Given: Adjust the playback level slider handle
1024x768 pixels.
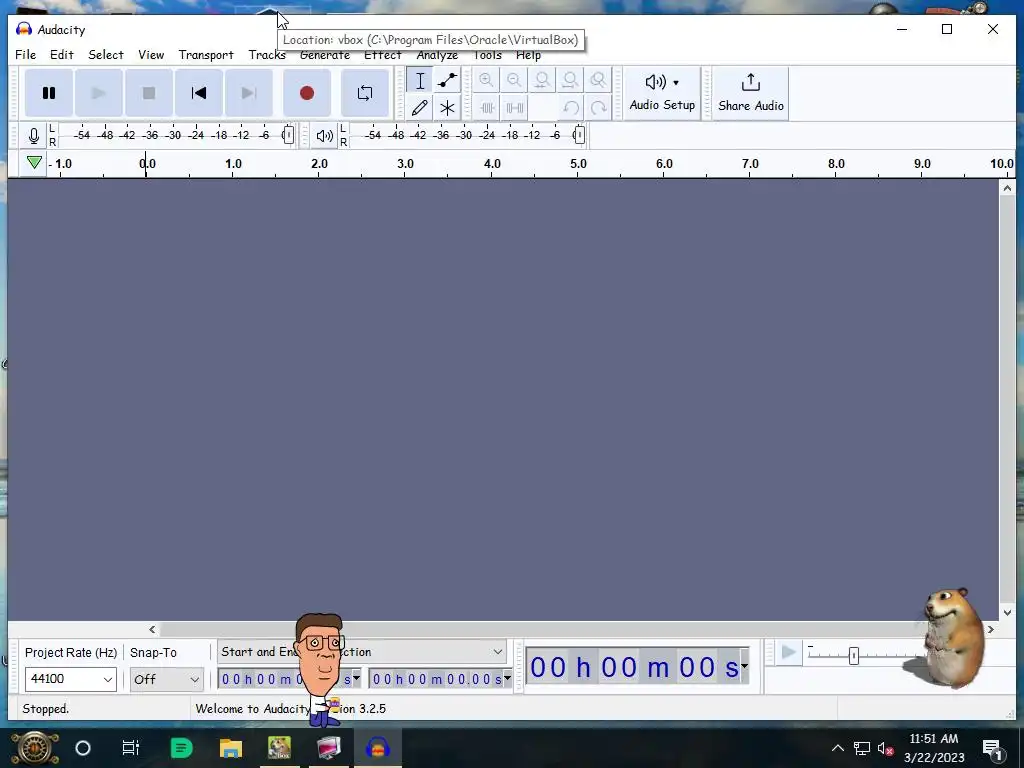Looking at the screenshot, I should (x=579, y=135).
